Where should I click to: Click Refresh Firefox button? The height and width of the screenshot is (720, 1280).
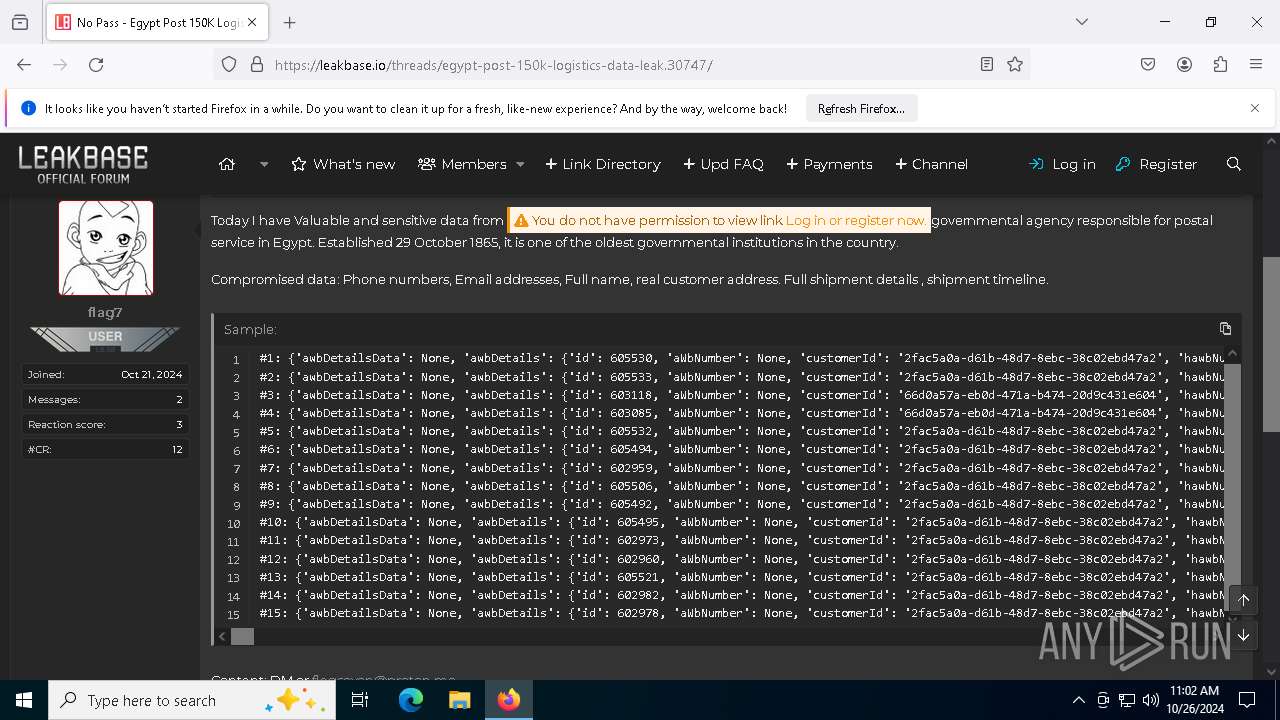click(861, 108)
